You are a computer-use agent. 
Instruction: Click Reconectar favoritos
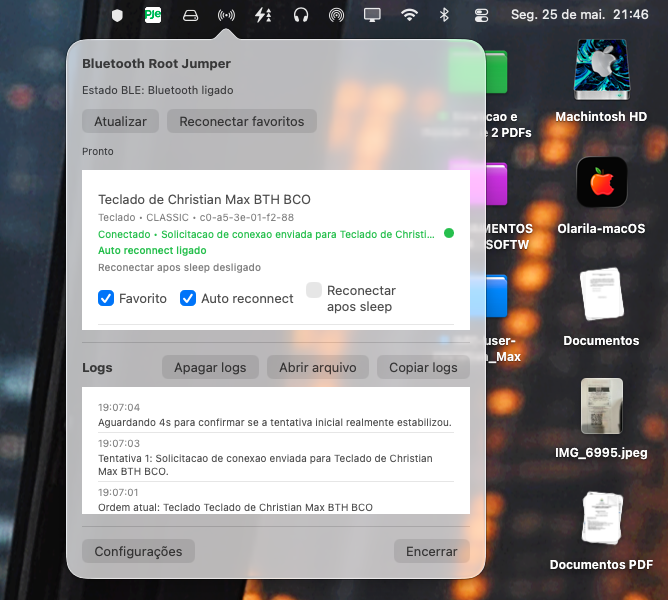pyautogui.click(x=242, y=121)
